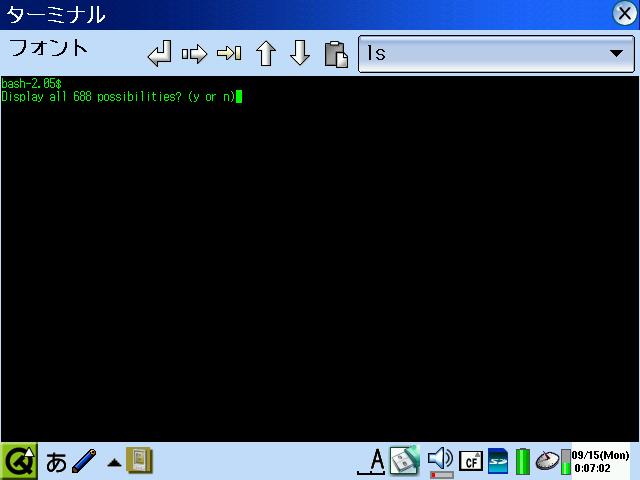Viewport: 640px width, 480px height.
Task: Open the speaker volume control
Action: pyautogui.click(x=440, y=462)
